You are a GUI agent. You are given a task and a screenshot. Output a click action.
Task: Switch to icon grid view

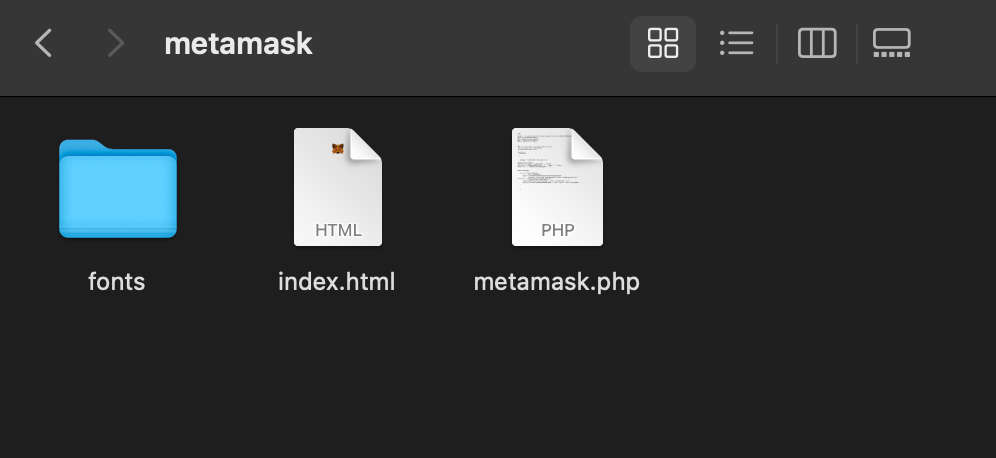(x=662, y=43)
